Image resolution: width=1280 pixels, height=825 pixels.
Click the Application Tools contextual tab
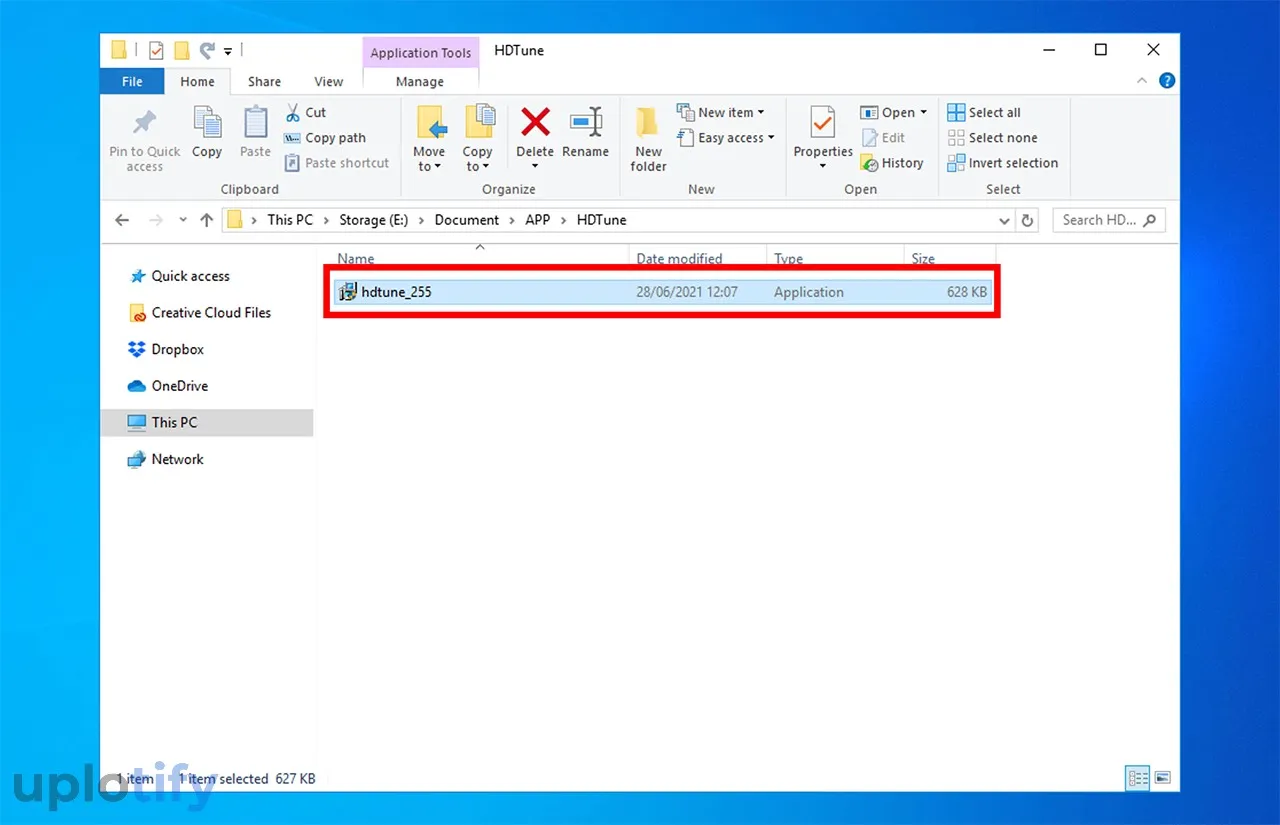click(421, 53)
